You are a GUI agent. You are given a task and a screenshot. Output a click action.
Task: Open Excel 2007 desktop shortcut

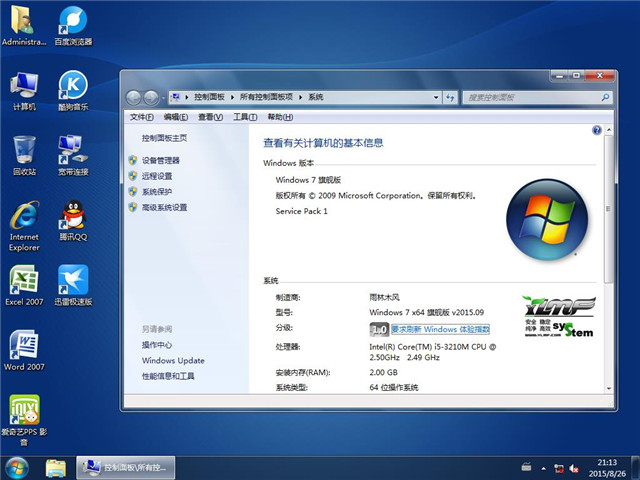(24, 285)
